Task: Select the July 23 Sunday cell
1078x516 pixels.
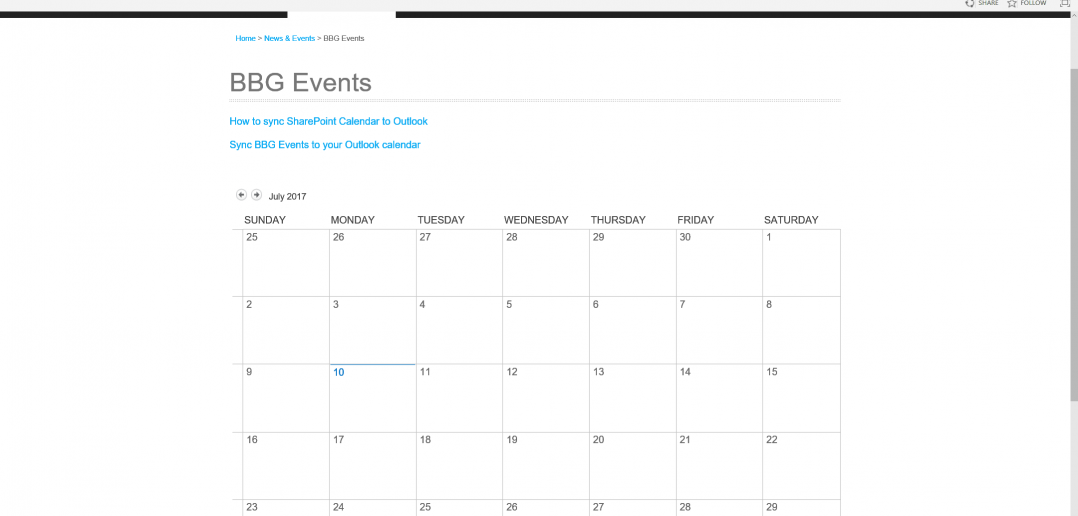Action: pos(286,508)
